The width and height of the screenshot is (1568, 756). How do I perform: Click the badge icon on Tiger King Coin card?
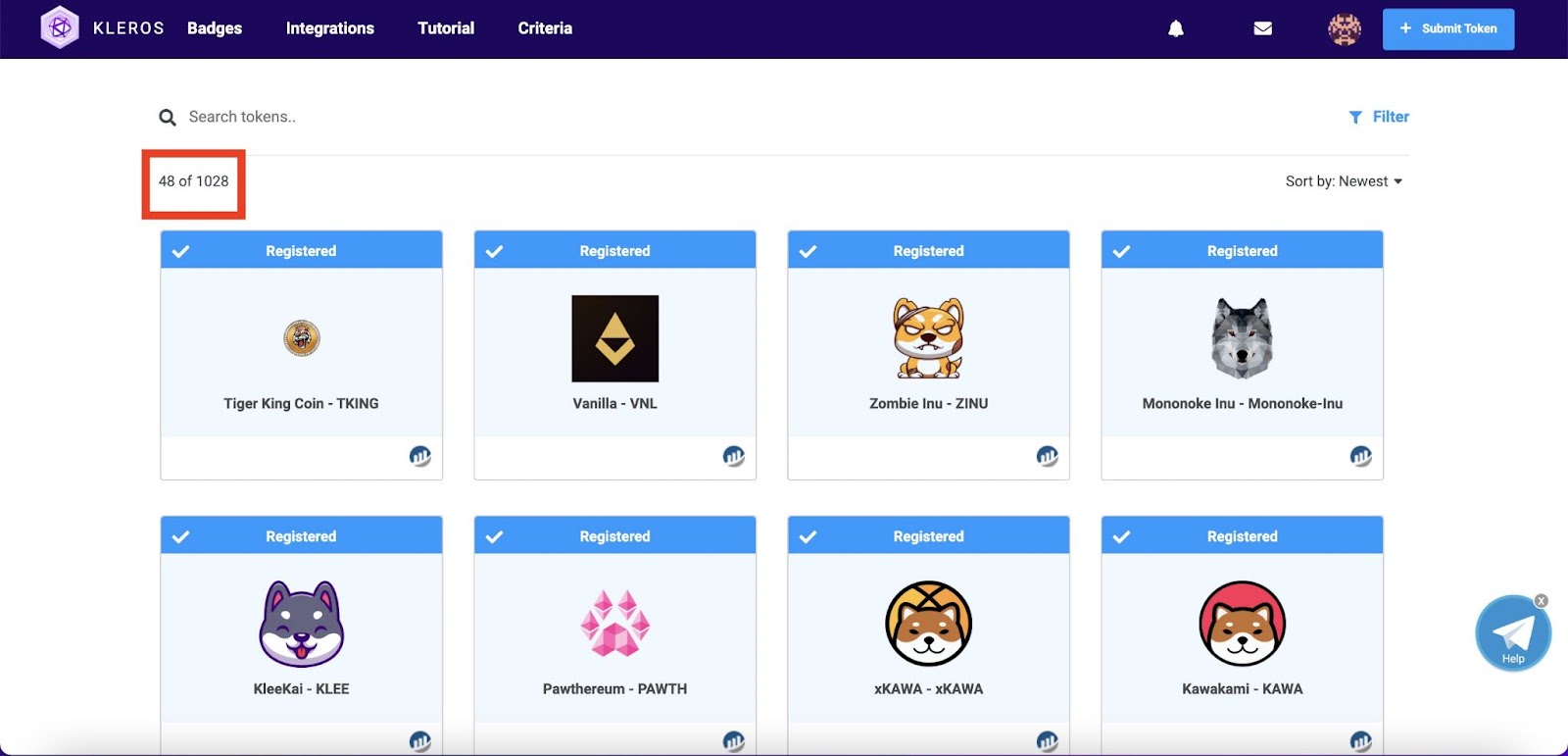pos(420,456)
